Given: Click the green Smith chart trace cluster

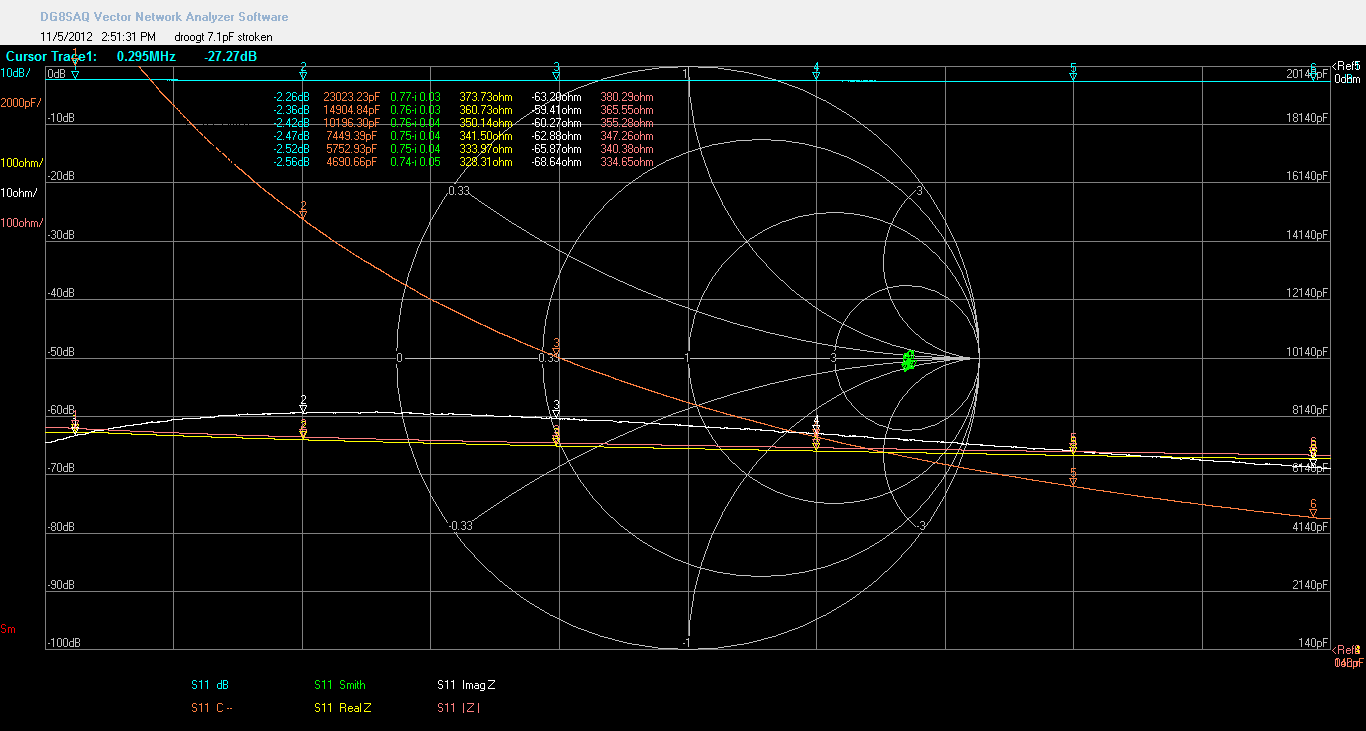Looking at the screenshot, I should click(x=908, y=360).
